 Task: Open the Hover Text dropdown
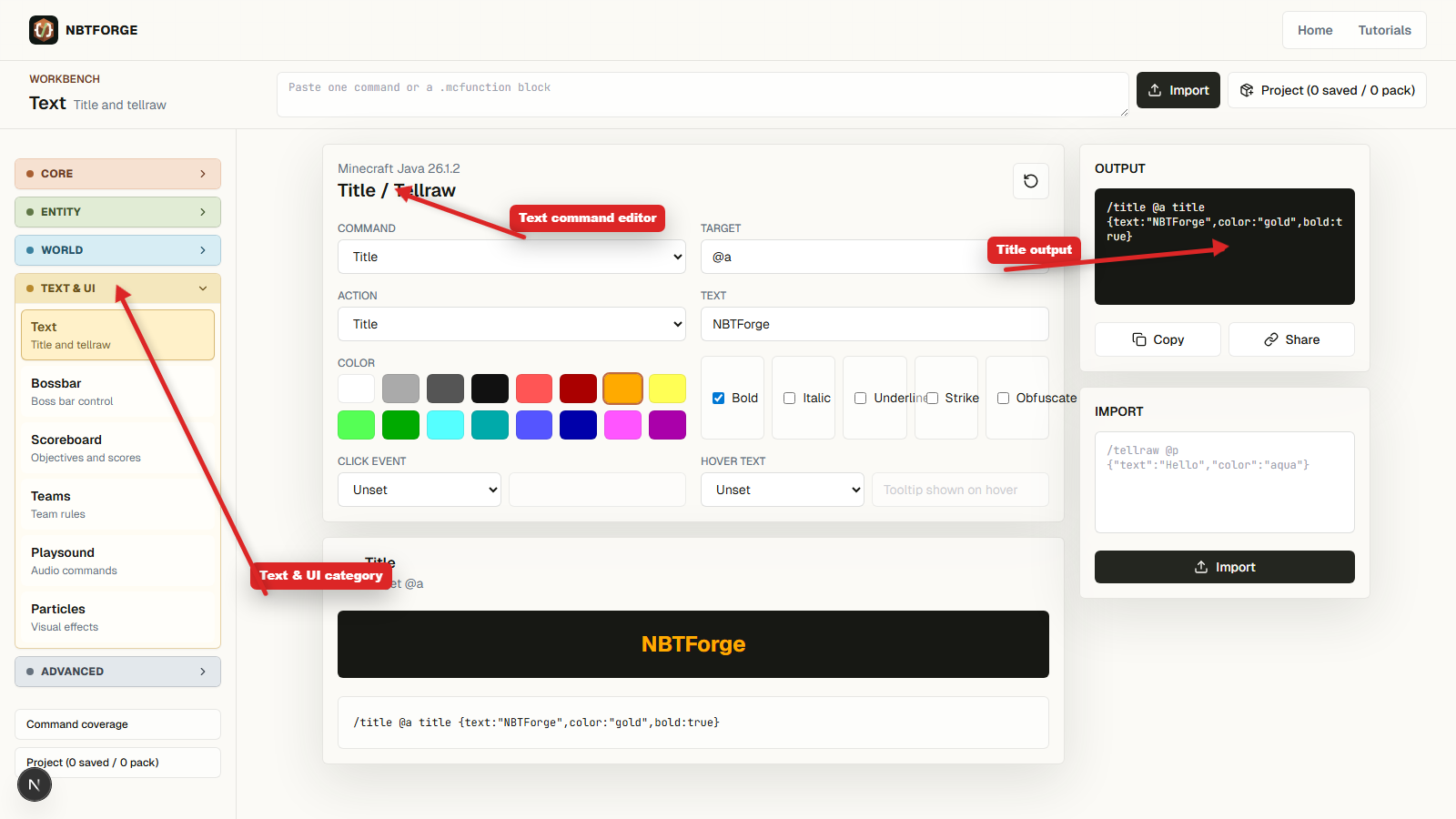click(783, 490)
